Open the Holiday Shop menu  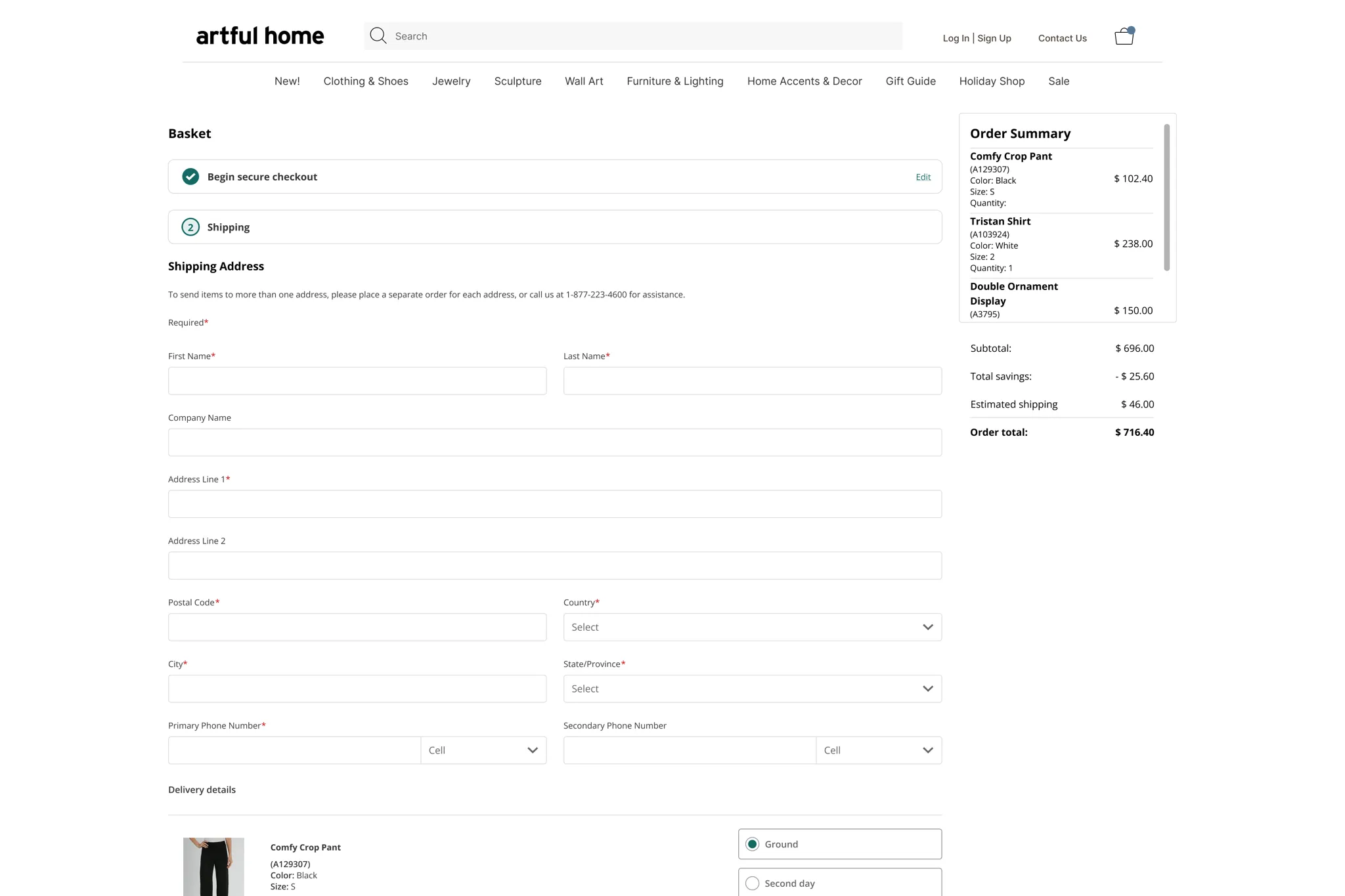992,81
